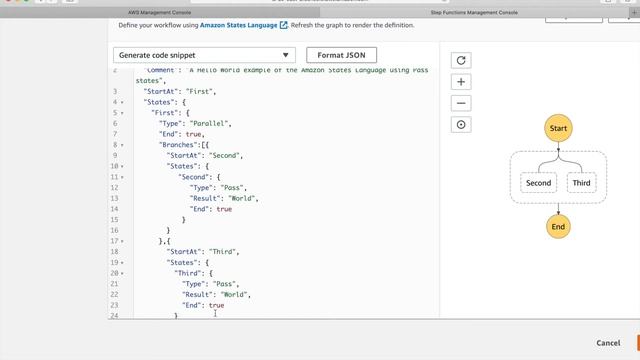The width and height of the screenshot is (640, 360).
Task: Click the Cancel button
Action: [608, 343]
